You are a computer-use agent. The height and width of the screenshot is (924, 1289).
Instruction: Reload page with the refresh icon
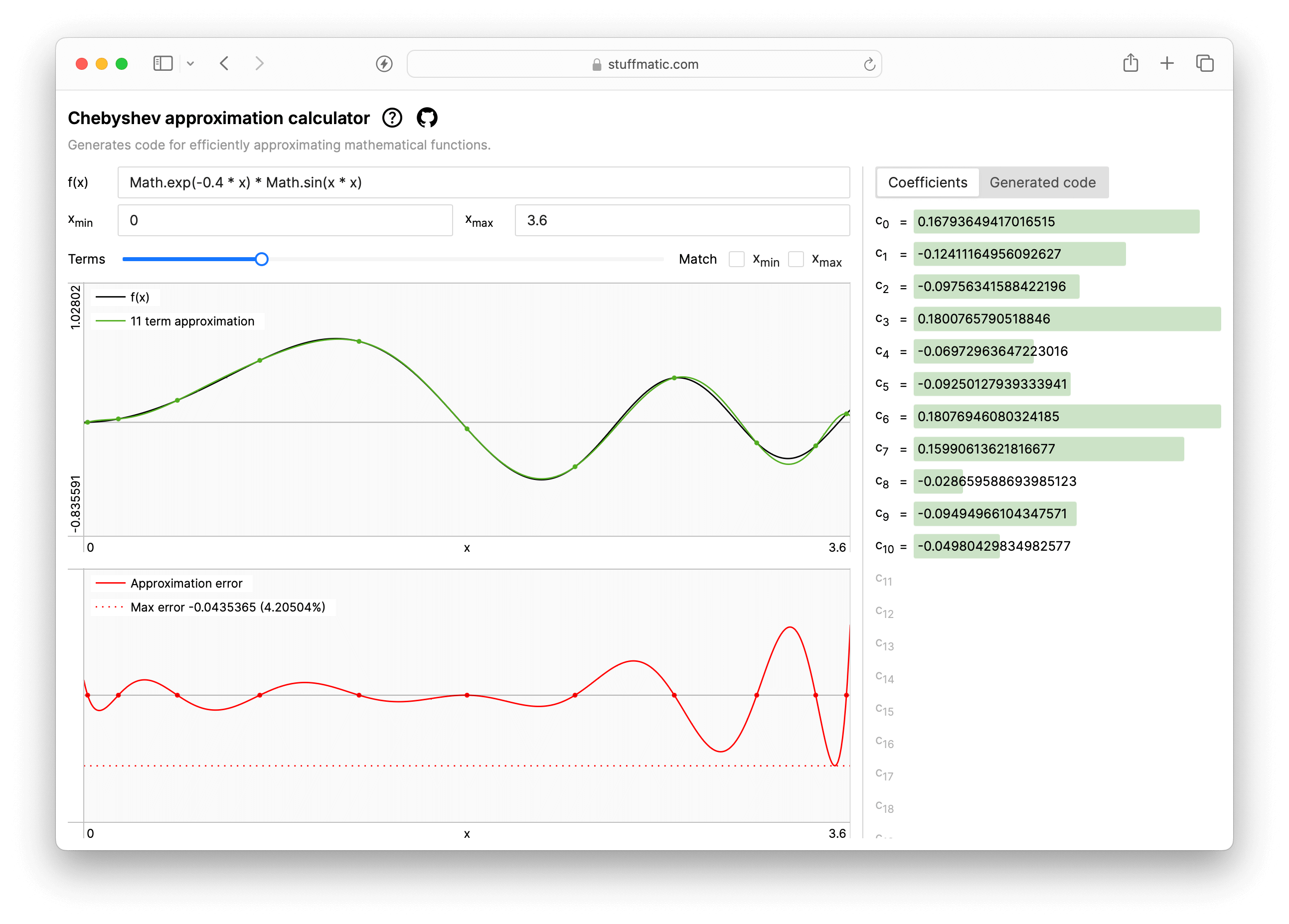coord(869,64)
